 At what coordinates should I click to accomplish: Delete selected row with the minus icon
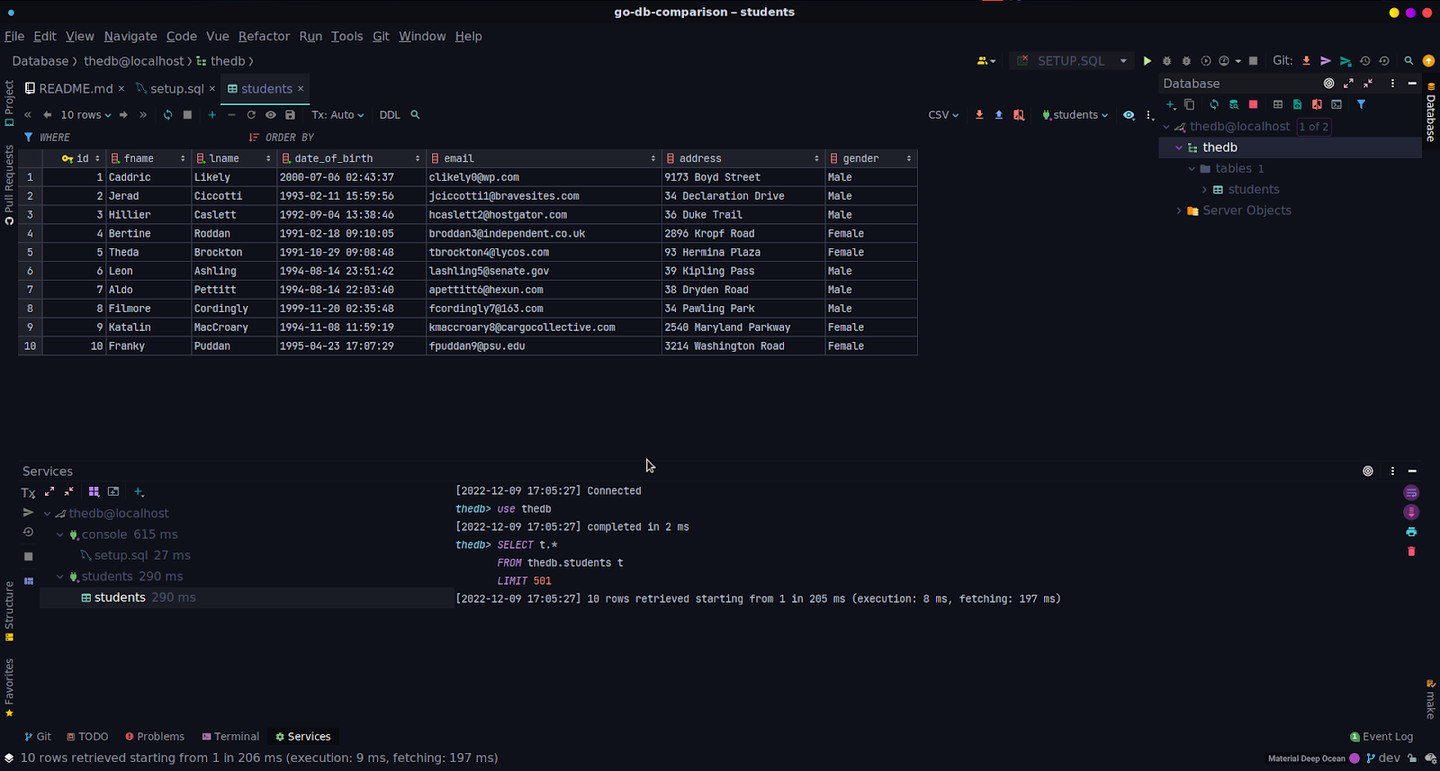pyautogui.click(x=232, y=114)
